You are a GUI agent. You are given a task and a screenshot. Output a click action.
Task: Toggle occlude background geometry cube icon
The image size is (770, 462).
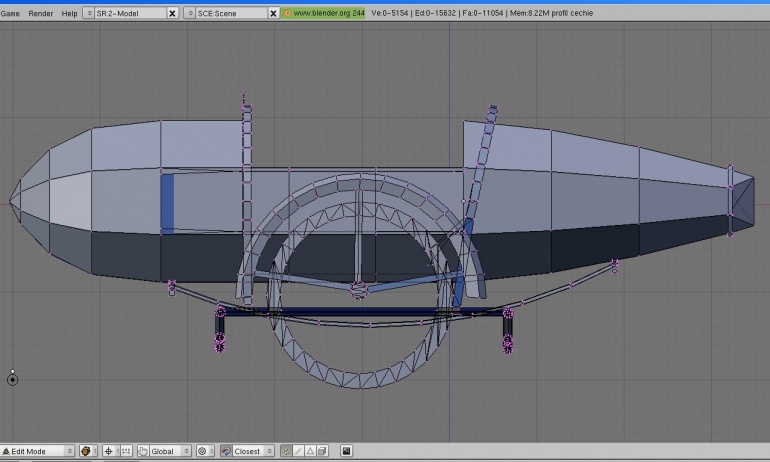(x=322, y=451)
